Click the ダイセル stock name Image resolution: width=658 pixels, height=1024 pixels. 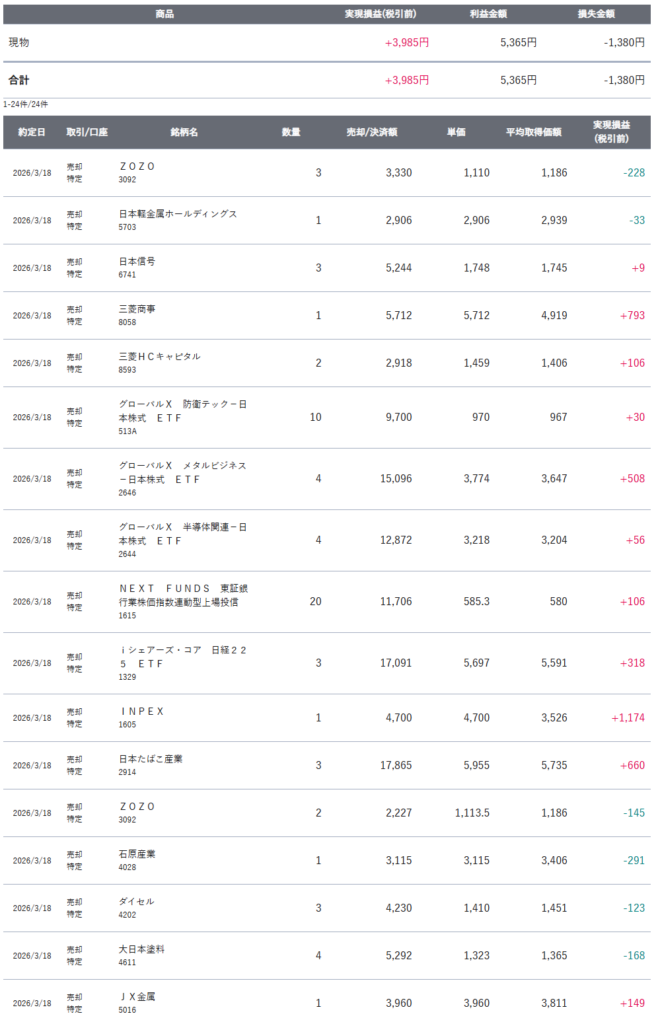click(136, 902)
